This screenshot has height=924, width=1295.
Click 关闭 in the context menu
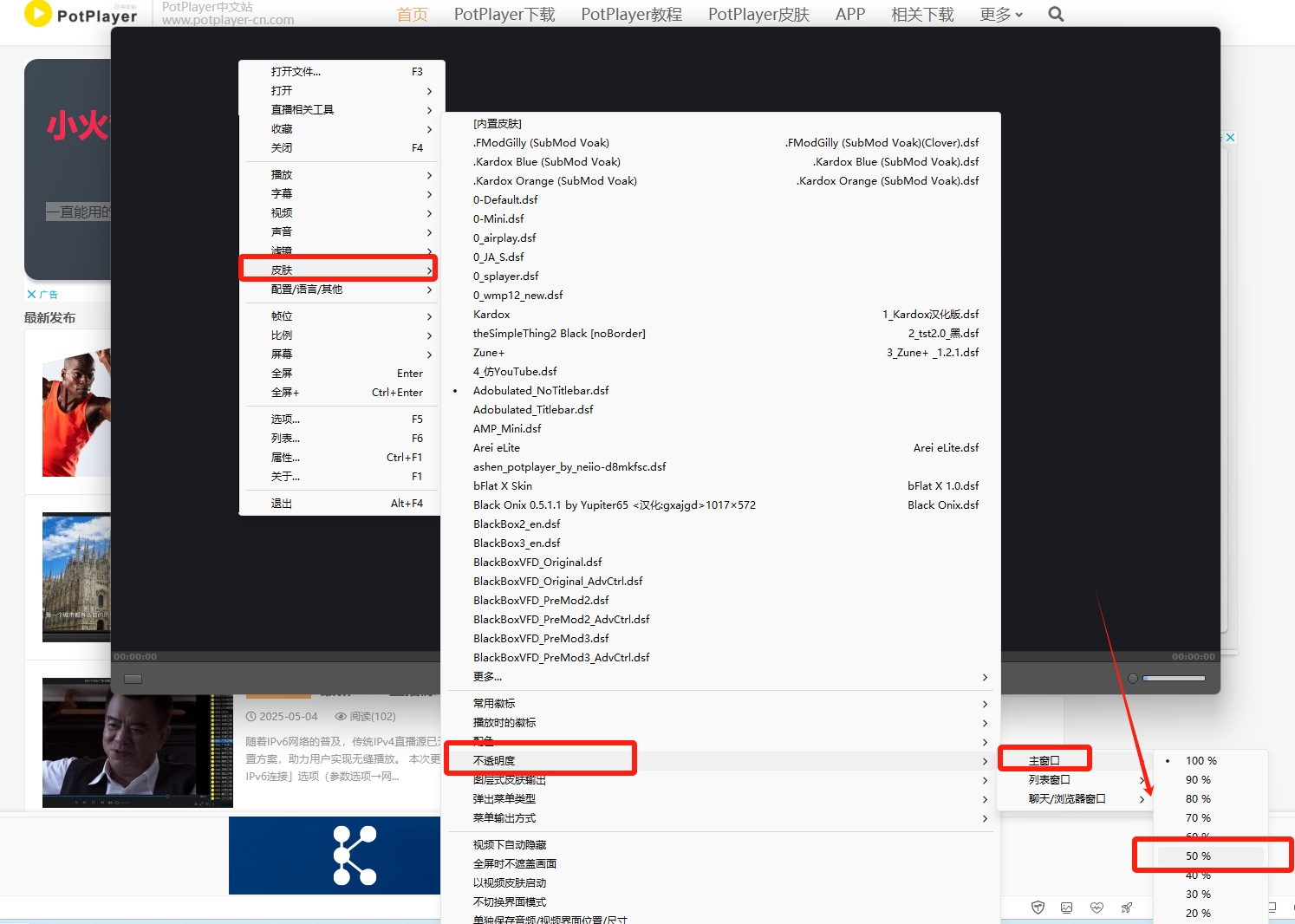point(340,148)
